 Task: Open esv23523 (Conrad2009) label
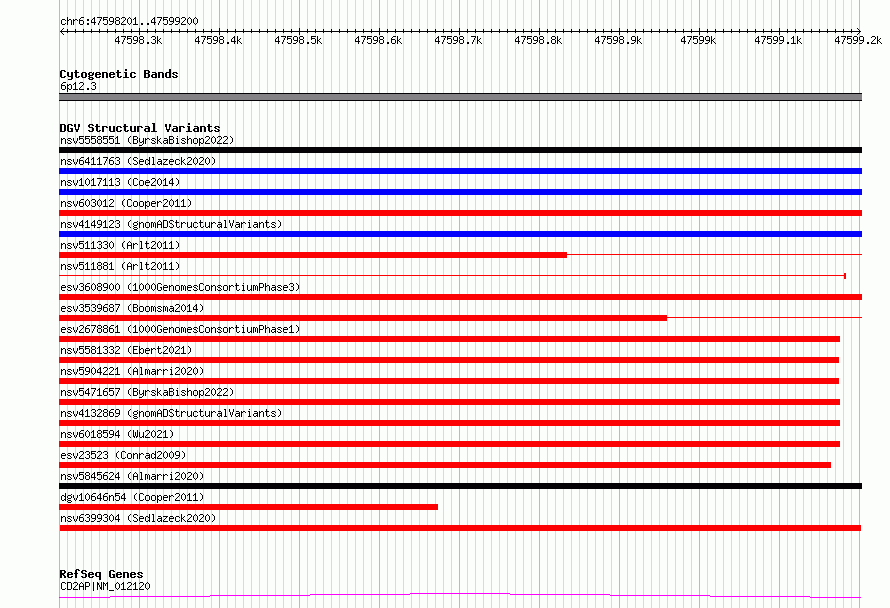pyautogui.click(x=123, y=455)
